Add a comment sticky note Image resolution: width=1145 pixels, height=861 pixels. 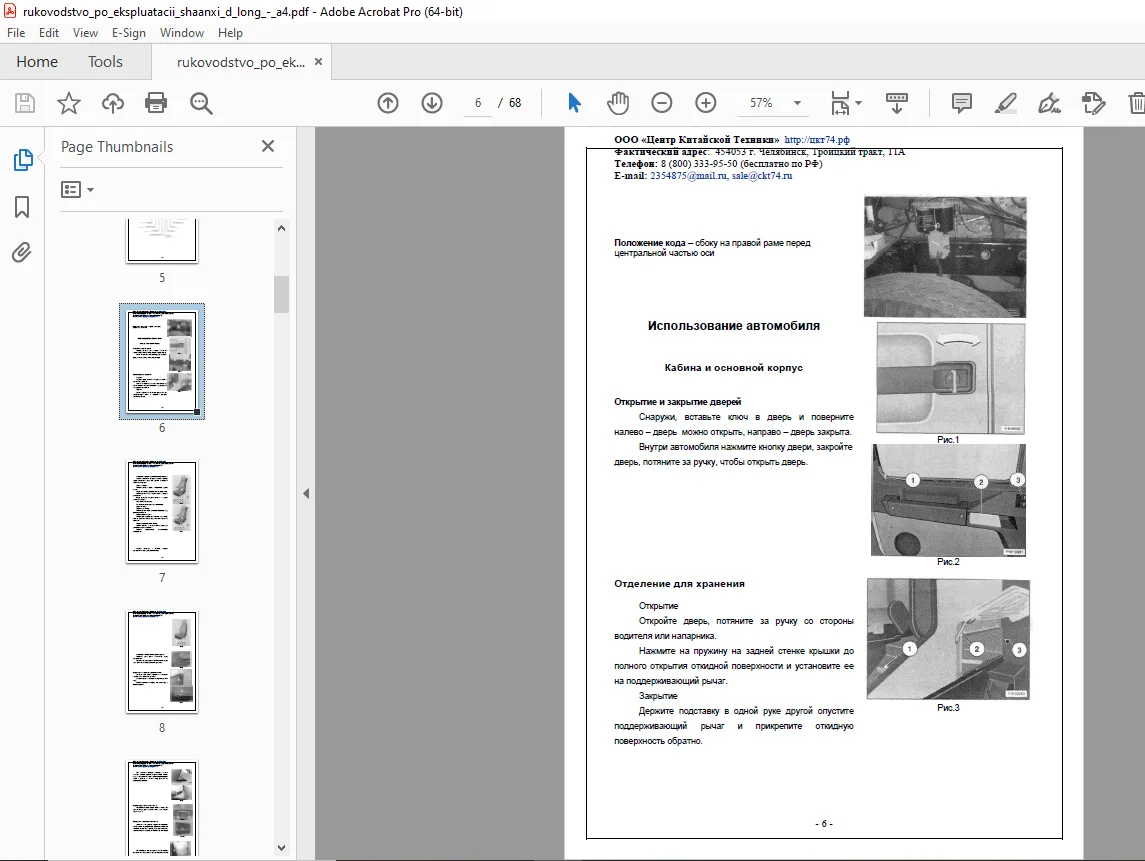[x=962, y=103]
